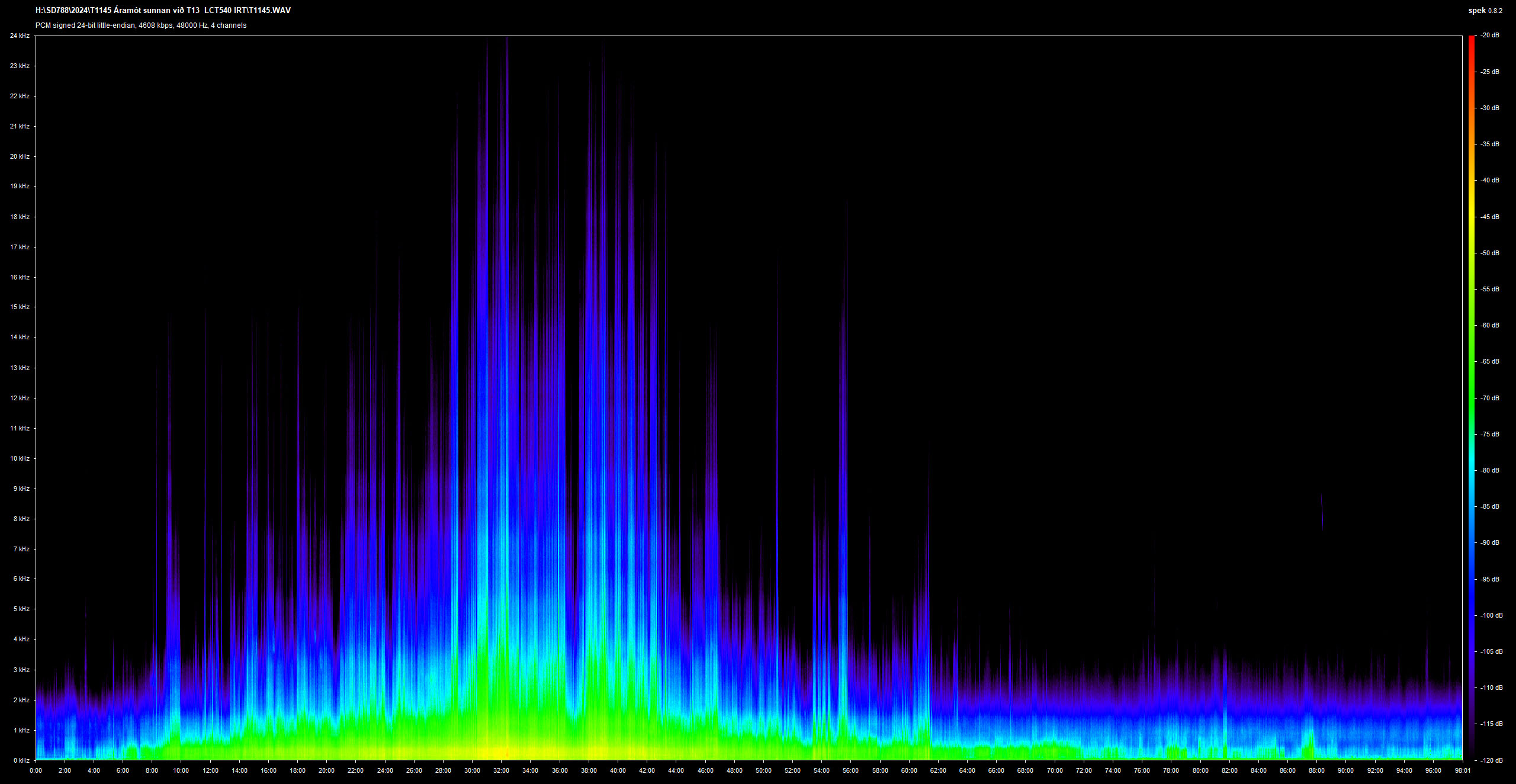Image resolution: width=1516 pixels, height=784 pixels.
Task: Click the -20 dB label on the color scale
Action: [x=1489, y=36]
